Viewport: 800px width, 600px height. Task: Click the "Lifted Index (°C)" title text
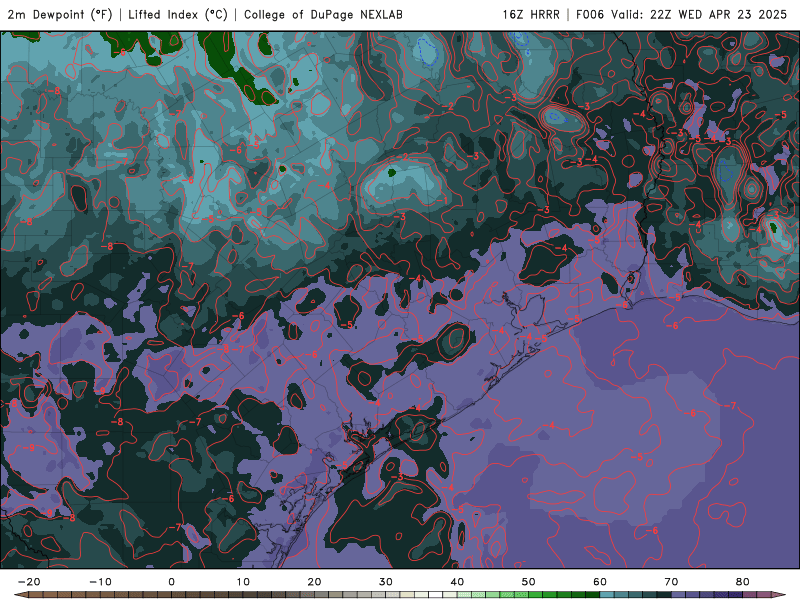click(178, 14)
